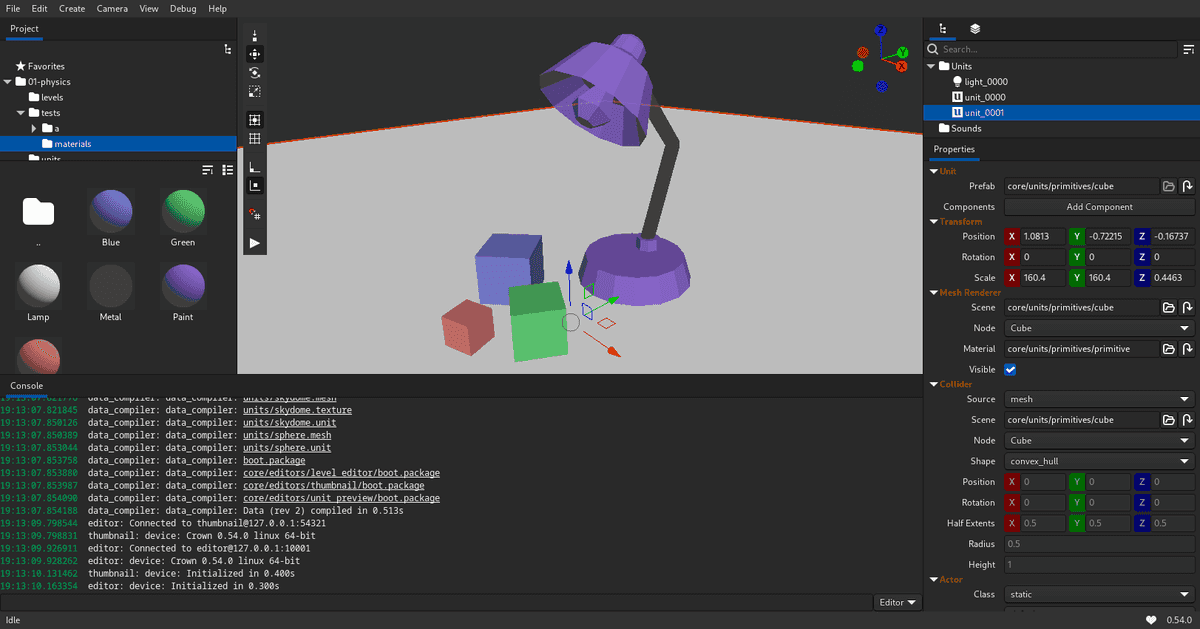Switch to the Rotate tool

click(255, 73)
